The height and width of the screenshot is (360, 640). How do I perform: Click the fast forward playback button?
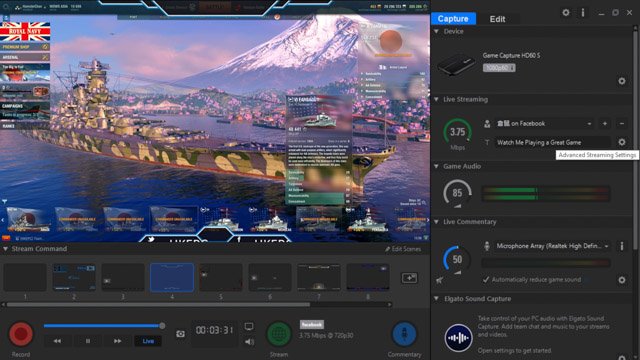[x=118, y=341]
